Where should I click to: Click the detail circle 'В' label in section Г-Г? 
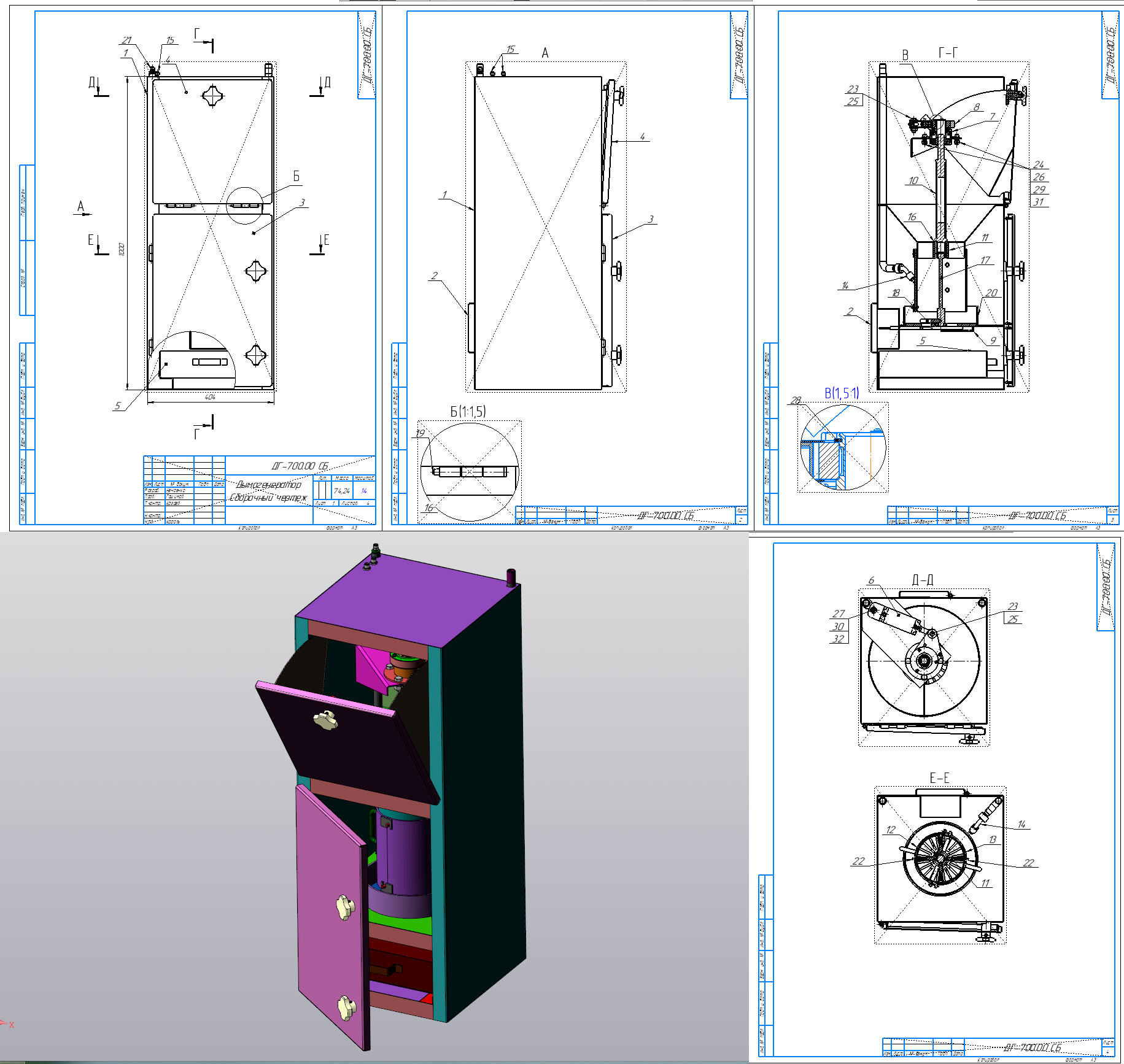pos(905,55)
